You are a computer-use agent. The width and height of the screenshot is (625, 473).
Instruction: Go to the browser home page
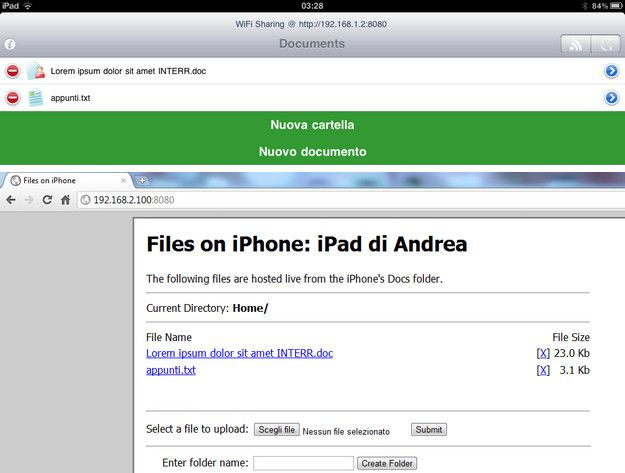(65, 200)
